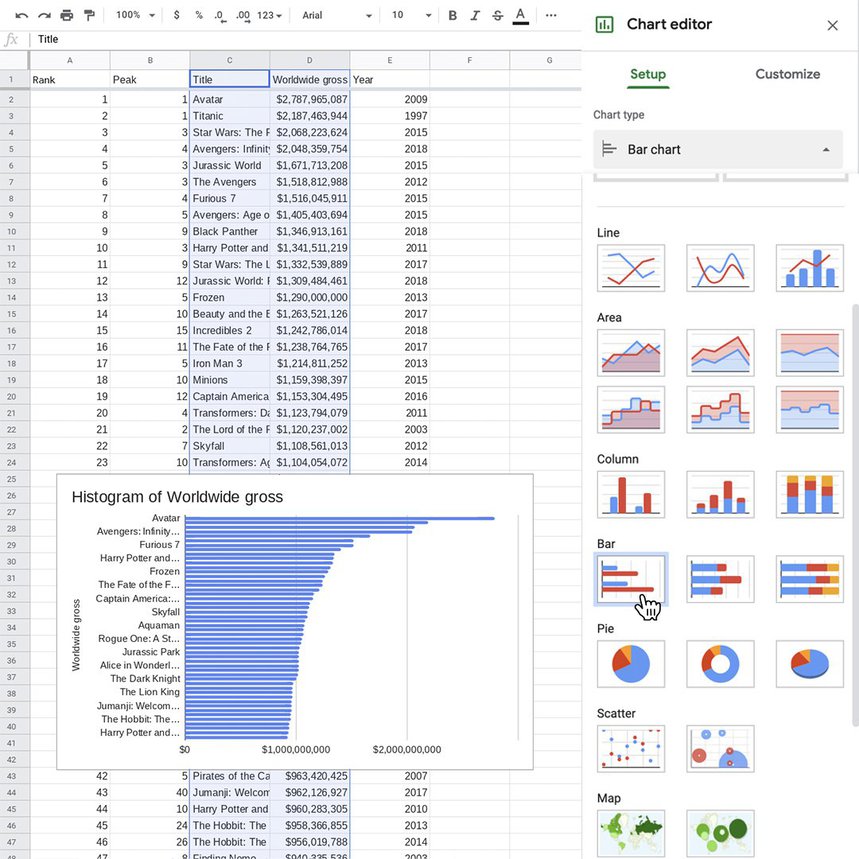Collapse the Bar chart type dropdown
Screen dimensions: 859x859
pos(718,149)
